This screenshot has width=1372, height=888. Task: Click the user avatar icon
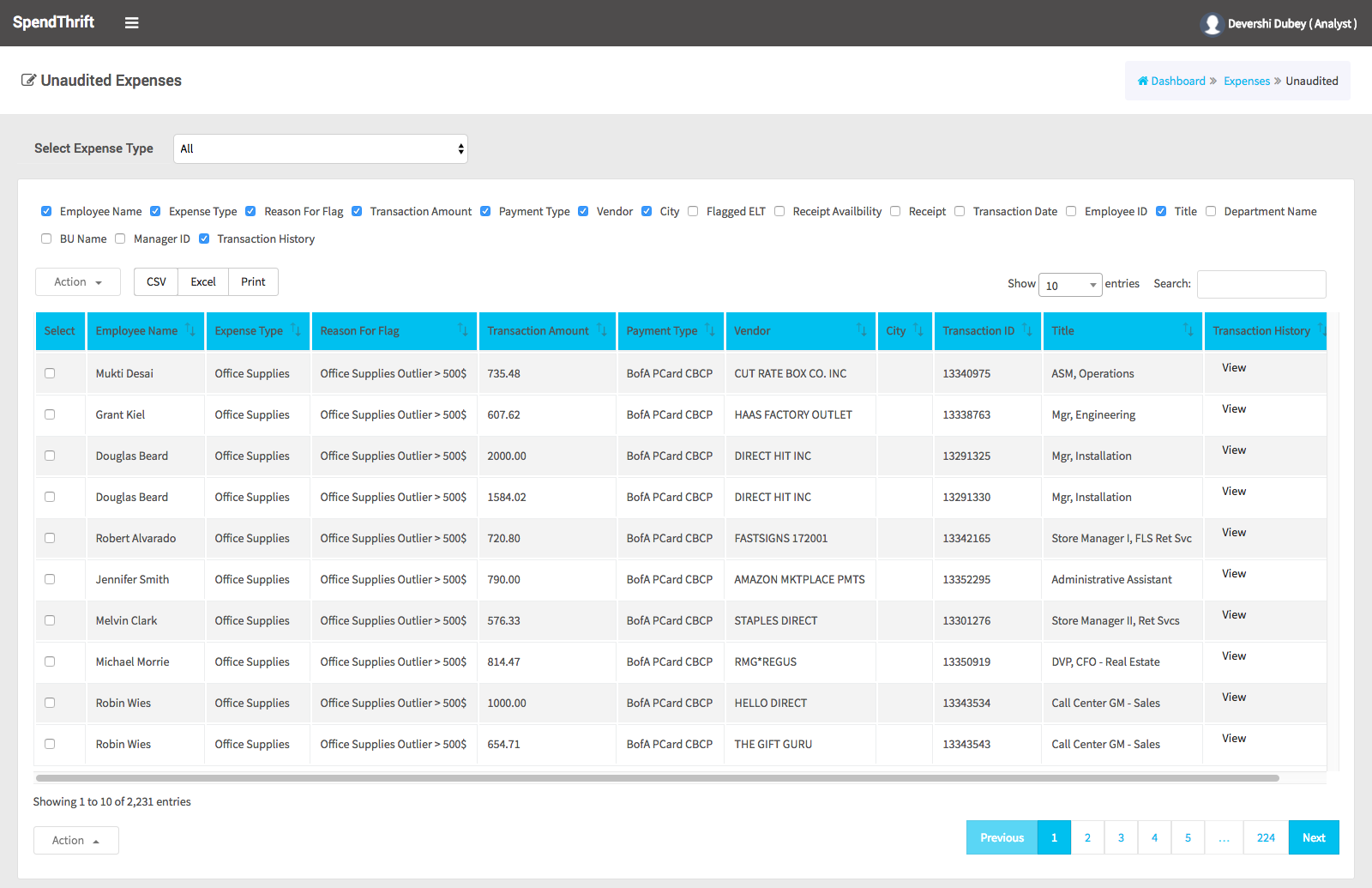1212,24
